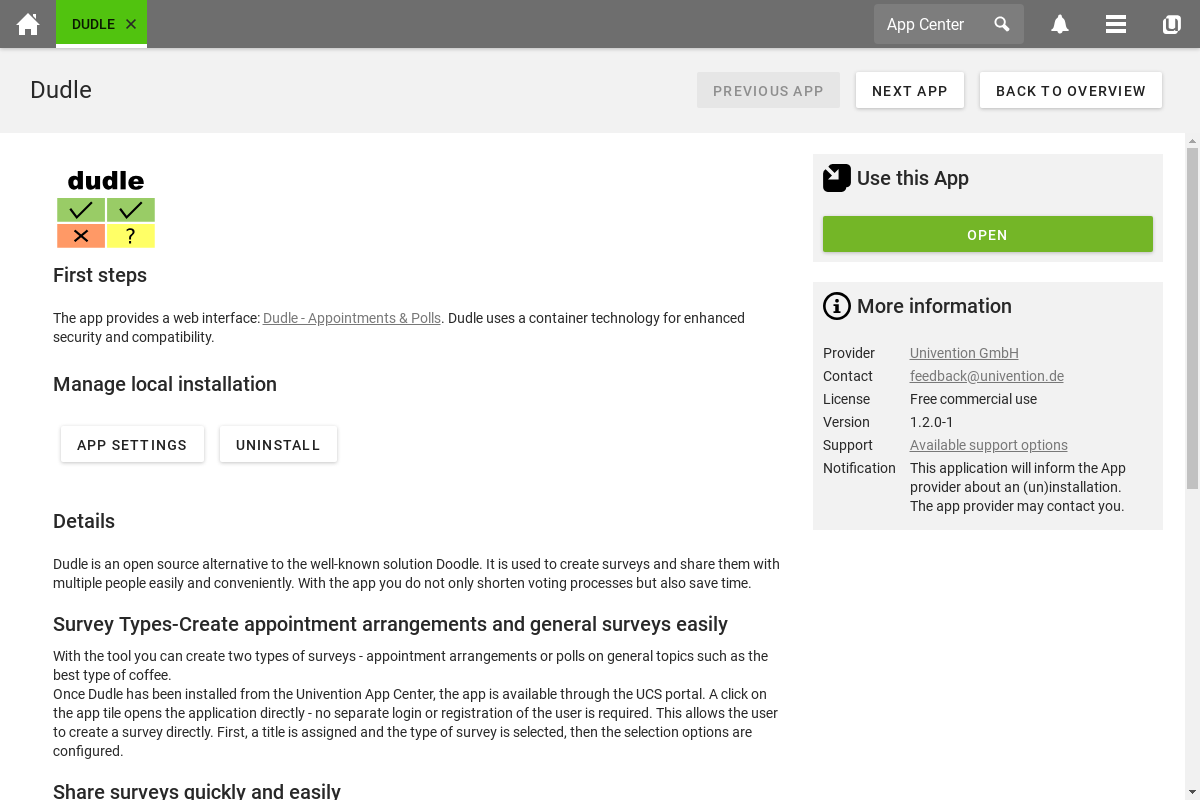1200x800 pixels.
Task: Switch to the DUDLE tab
Action: [93, 24]
